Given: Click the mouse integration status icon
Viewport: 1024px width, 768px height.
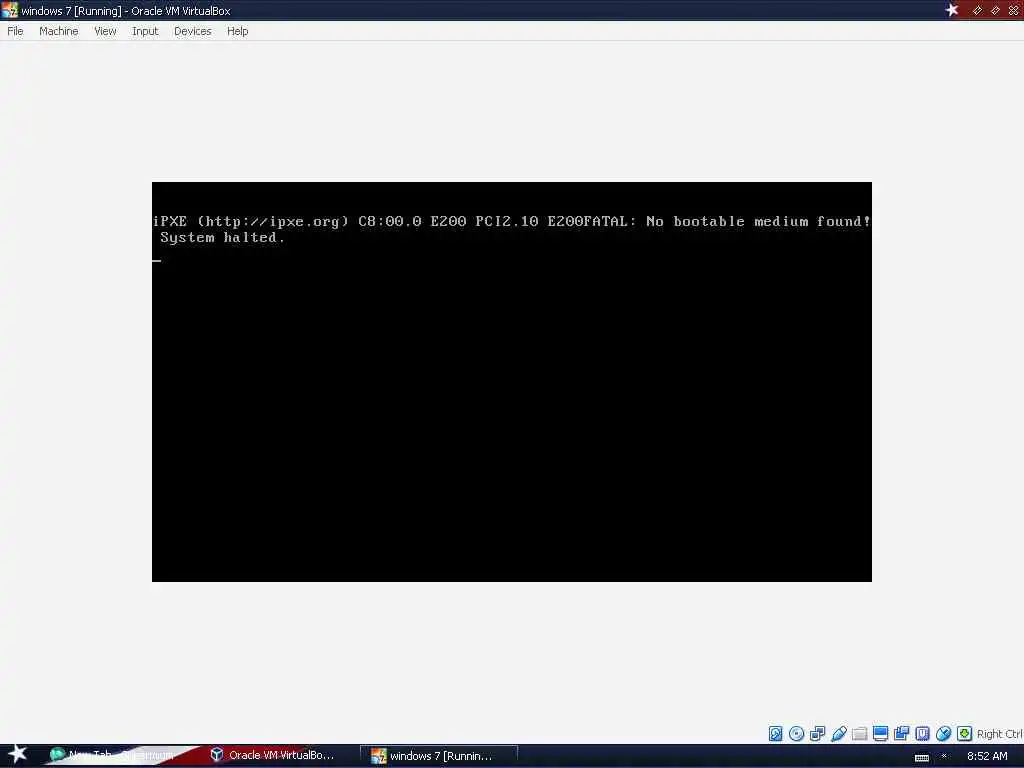Looking at the screenshot, I should click(x=943, y=733).
